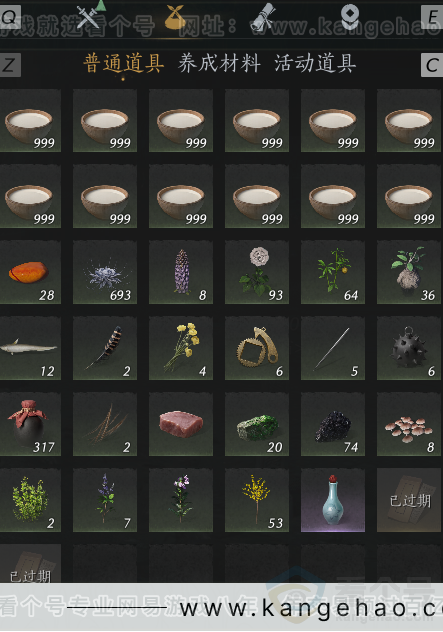The image size is (443, 632).
Task: Select the expired 已过期 item in last column
Action: coord(409,500)
